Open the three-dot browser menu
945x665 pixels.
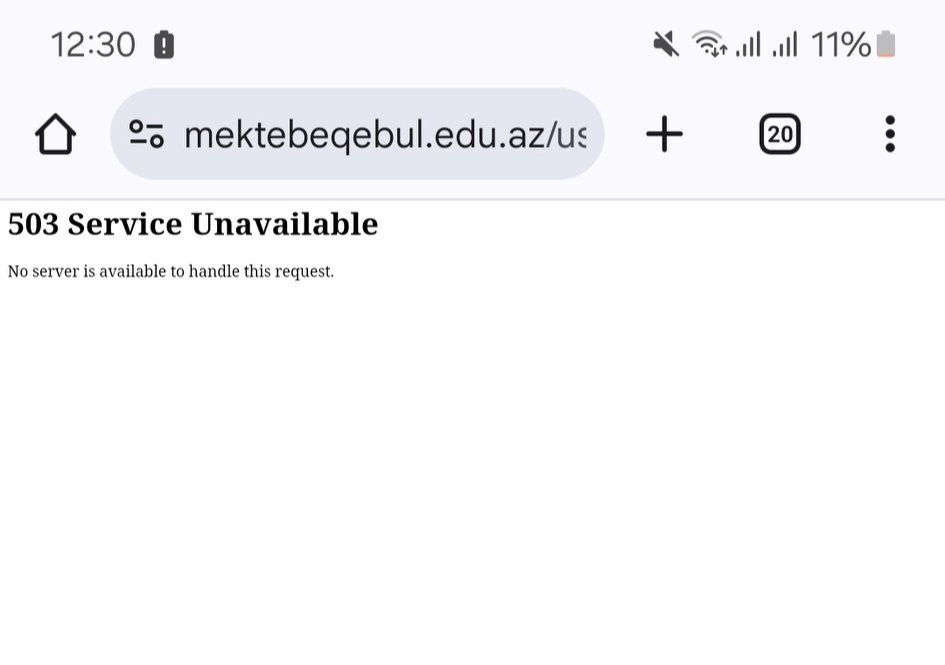pyautogui.click(x=889, y=134)
